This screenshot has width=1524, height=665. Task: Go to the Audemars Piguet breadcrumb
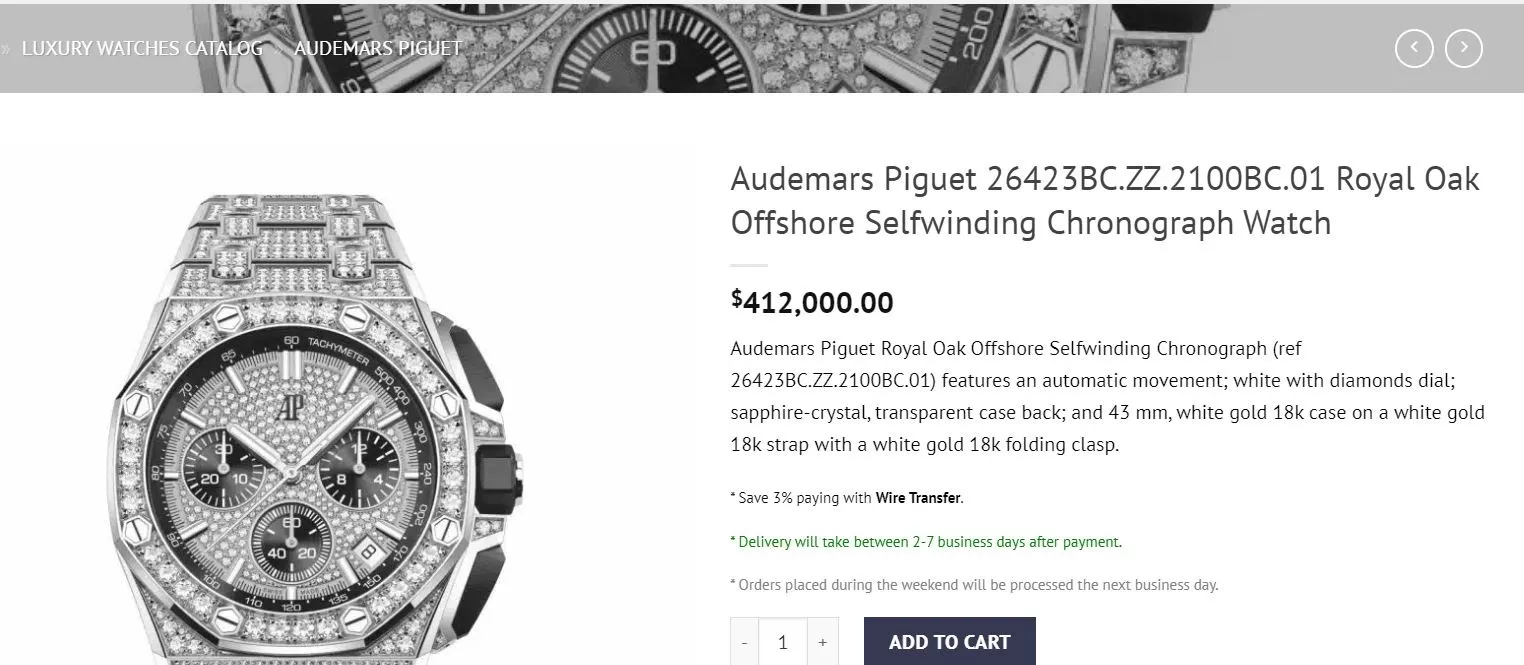[378, 48]
